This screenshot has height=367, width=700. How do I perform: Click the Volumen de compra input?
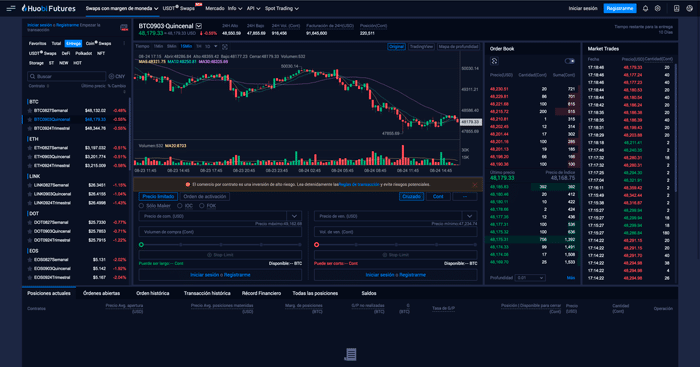click(x=220, y=232)
